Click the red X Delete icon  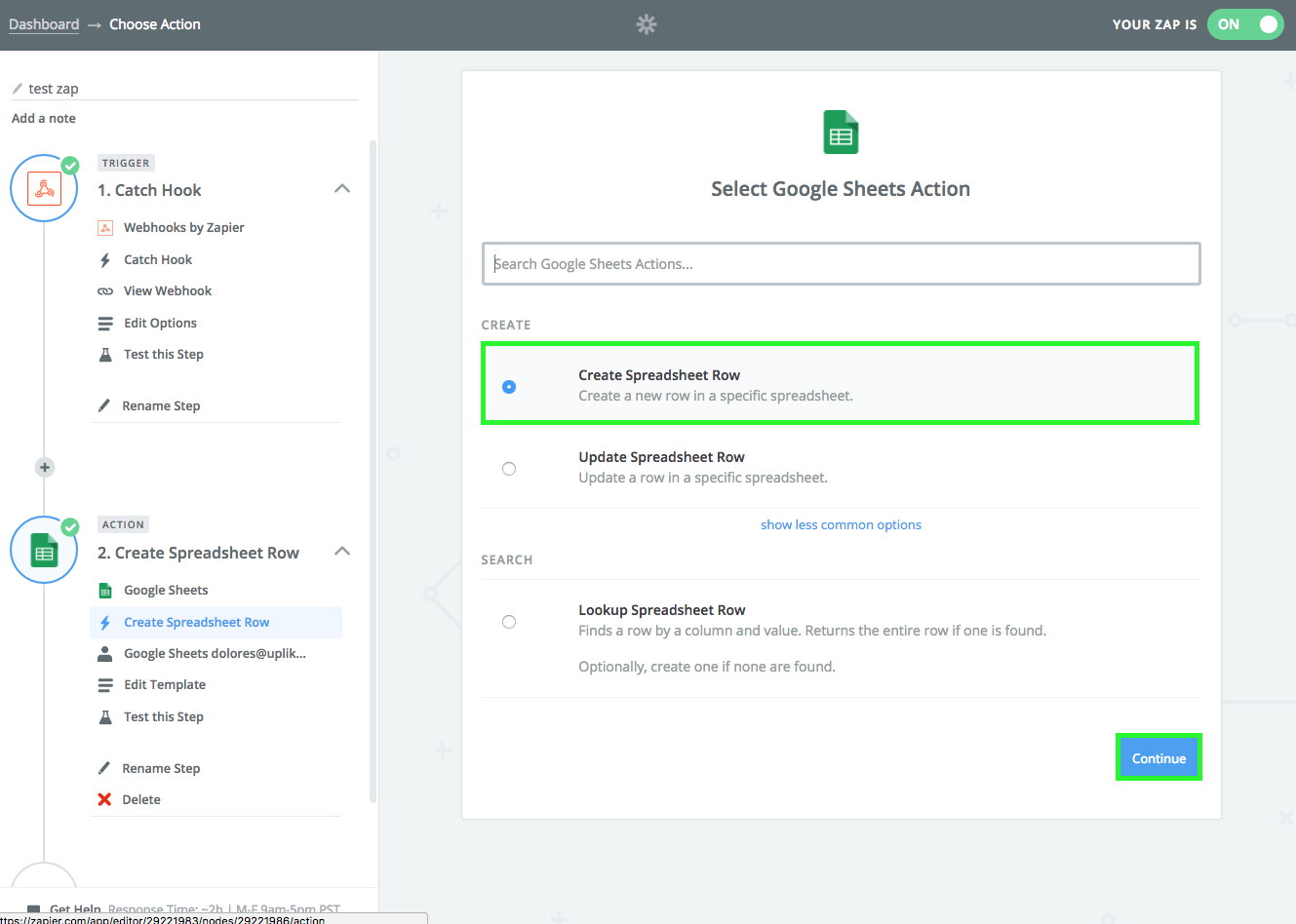(x=104, y=799)
